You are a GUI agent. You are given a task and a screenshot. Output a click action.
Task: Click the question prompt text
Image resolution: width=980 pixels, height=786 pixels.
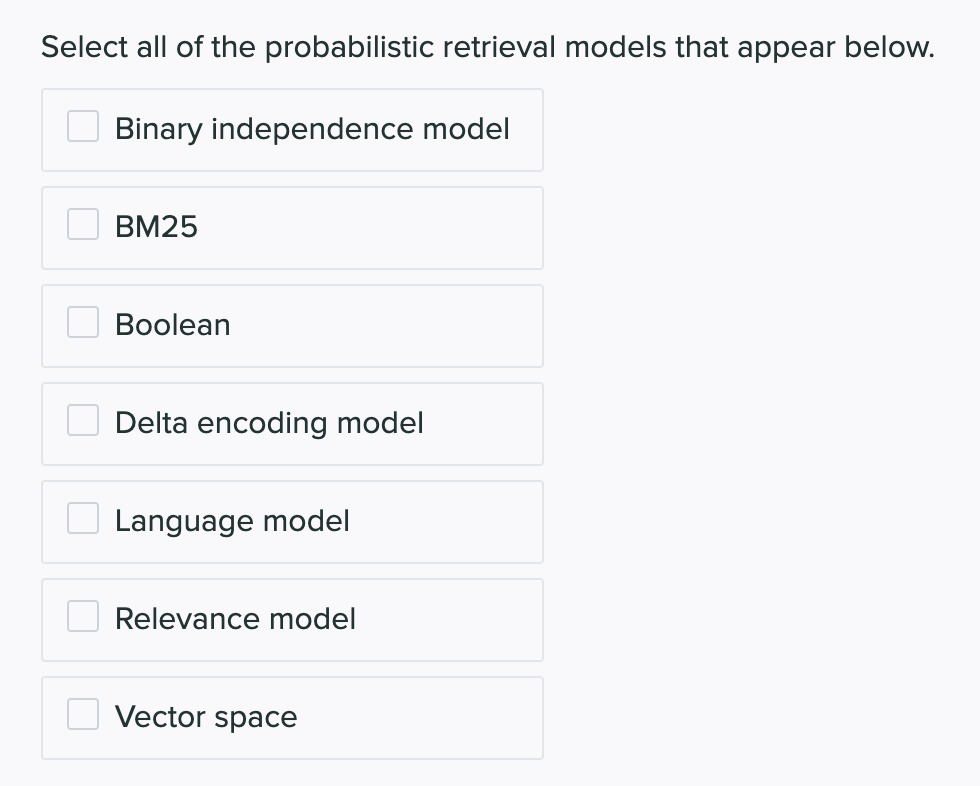[487, 46]
